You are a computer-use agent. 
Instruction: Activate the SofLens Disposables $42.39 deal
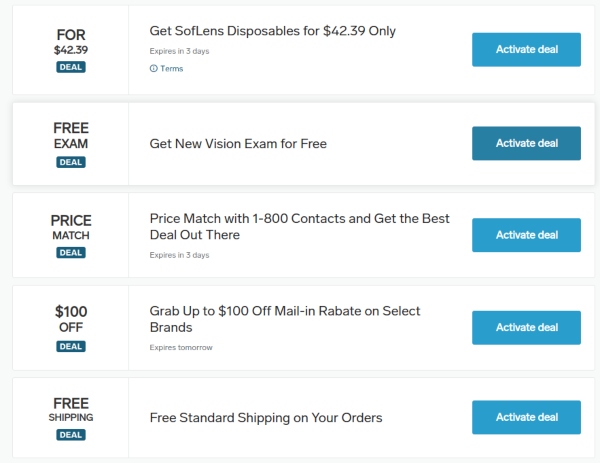point(526,49)
